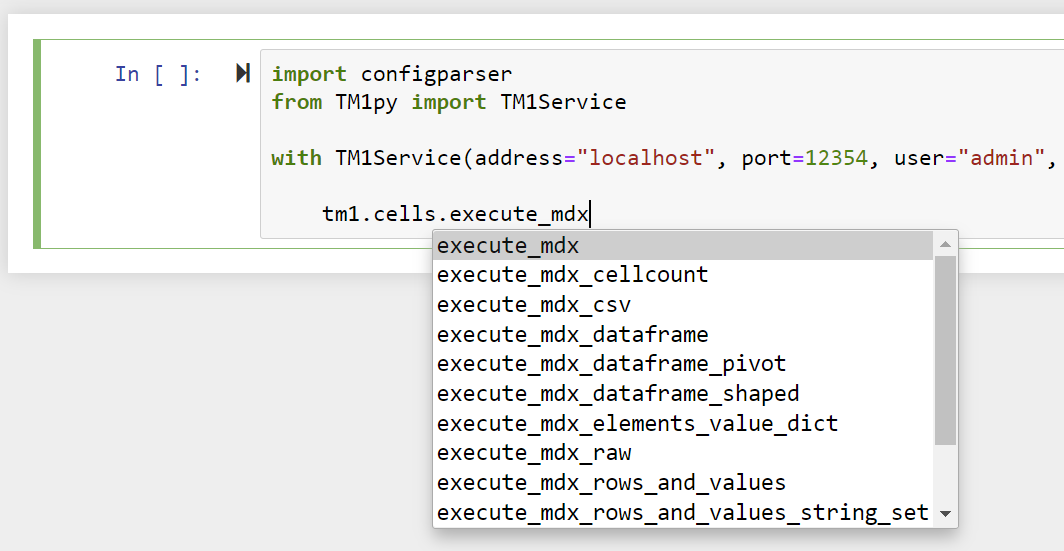Click the run cell icon beside the prompt
This screenshot has height=551, width=1064.
tap(243, 73)
